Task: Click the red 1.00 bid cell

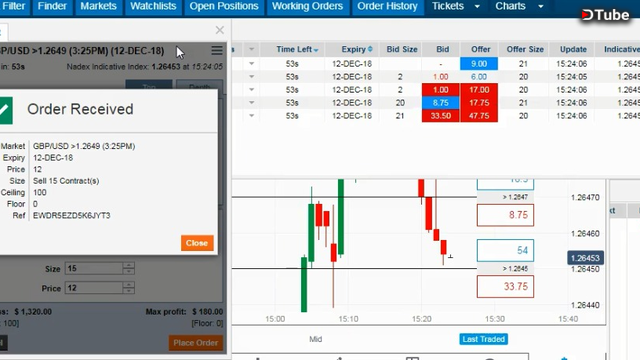Action: [x=440, y=90]
